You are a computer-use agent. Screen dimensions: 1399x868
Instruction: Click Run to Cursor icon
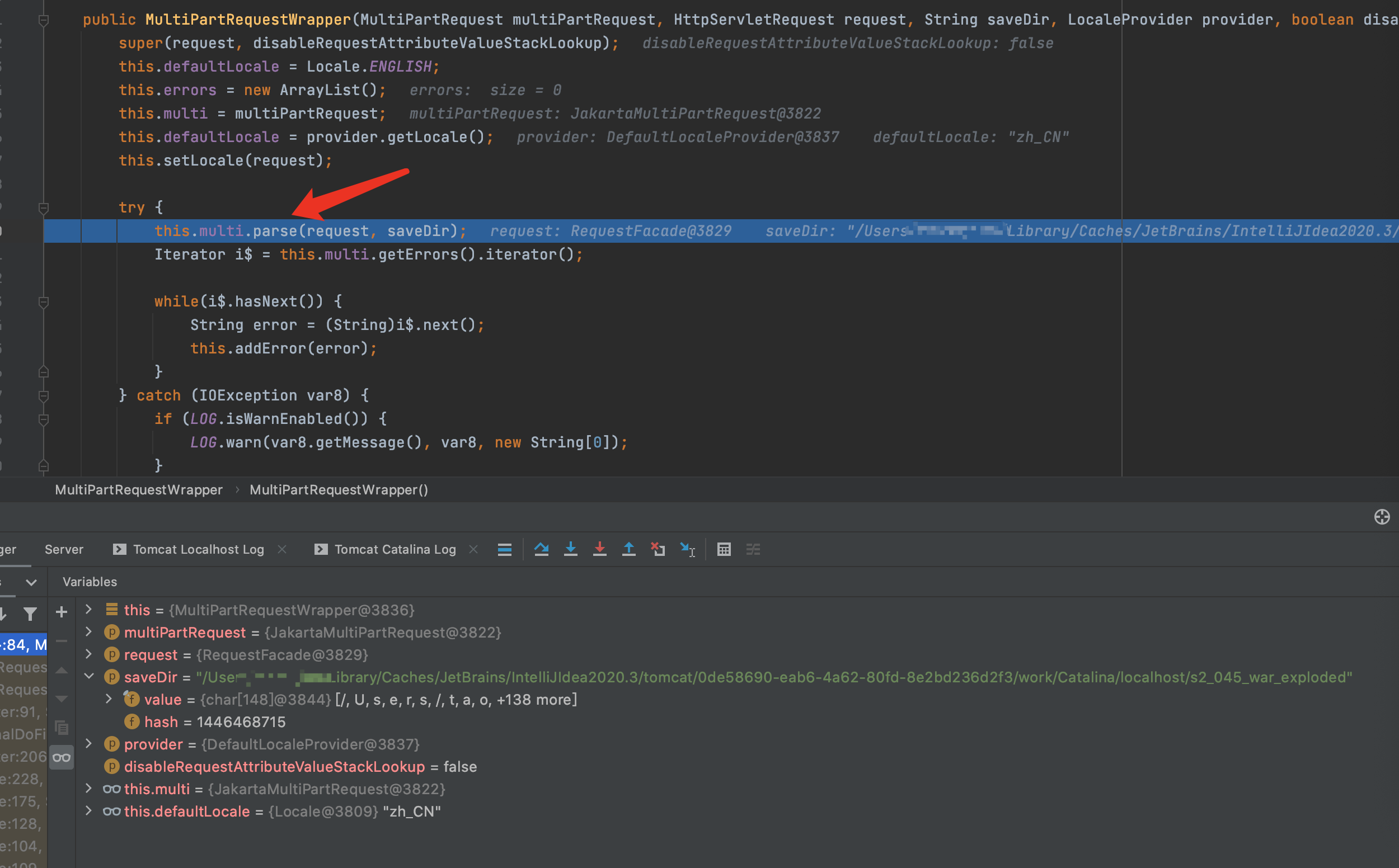tap(687, 549)
